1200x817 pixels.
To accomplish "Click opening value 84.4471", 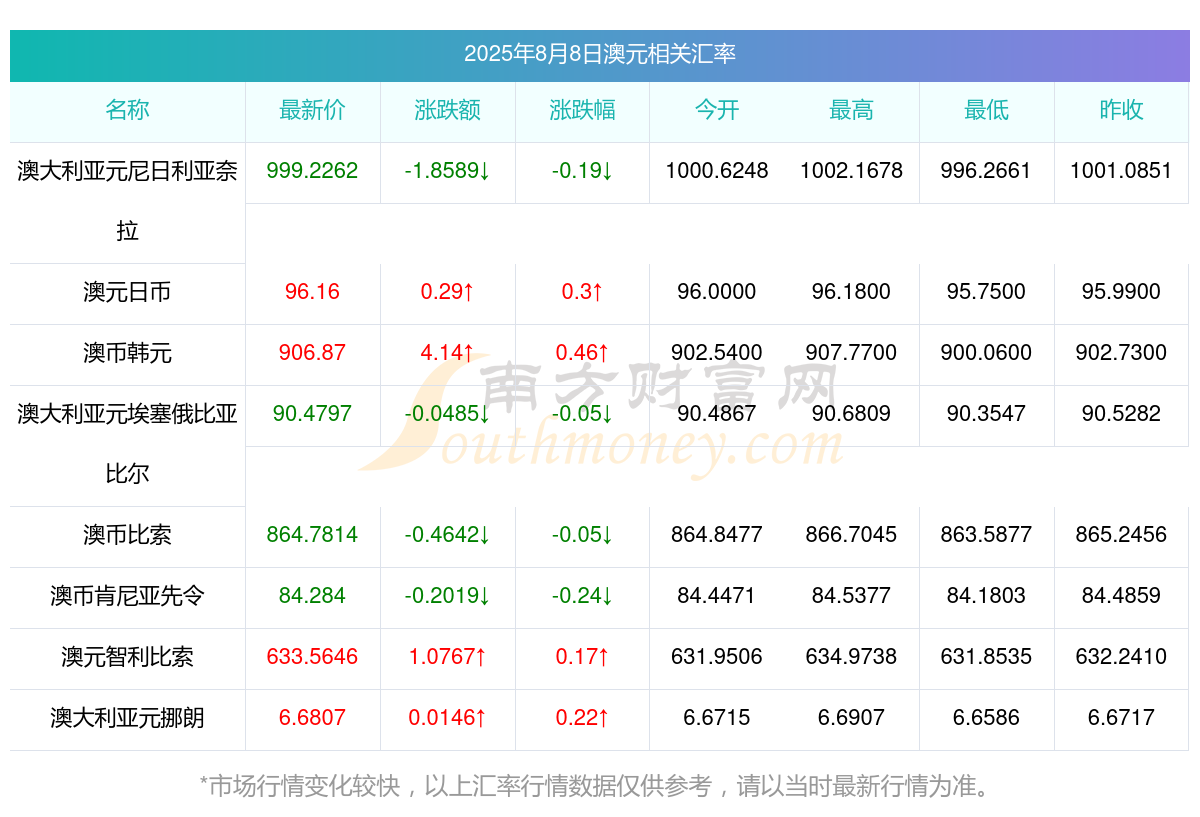I will point(717,596).
